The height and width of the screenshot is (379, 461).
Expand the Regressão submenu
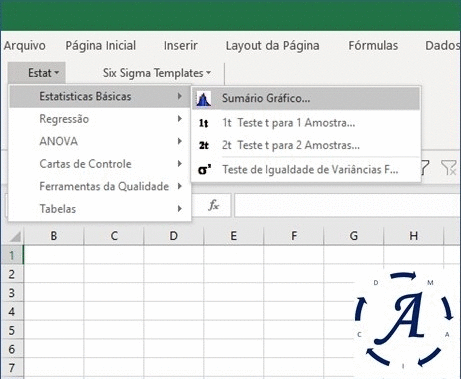[x=100, y=119]
